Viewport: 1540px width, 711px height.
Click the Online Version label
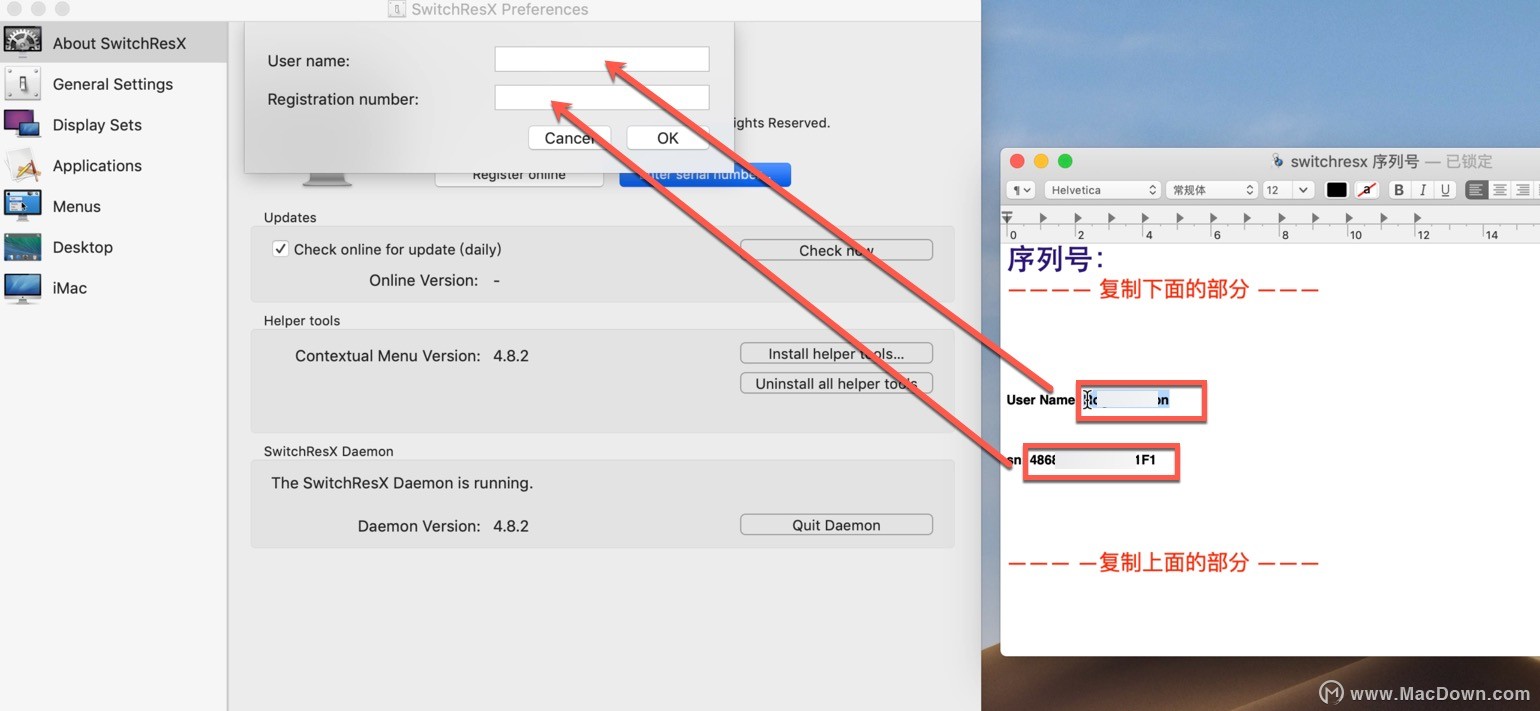pos(424,280)
